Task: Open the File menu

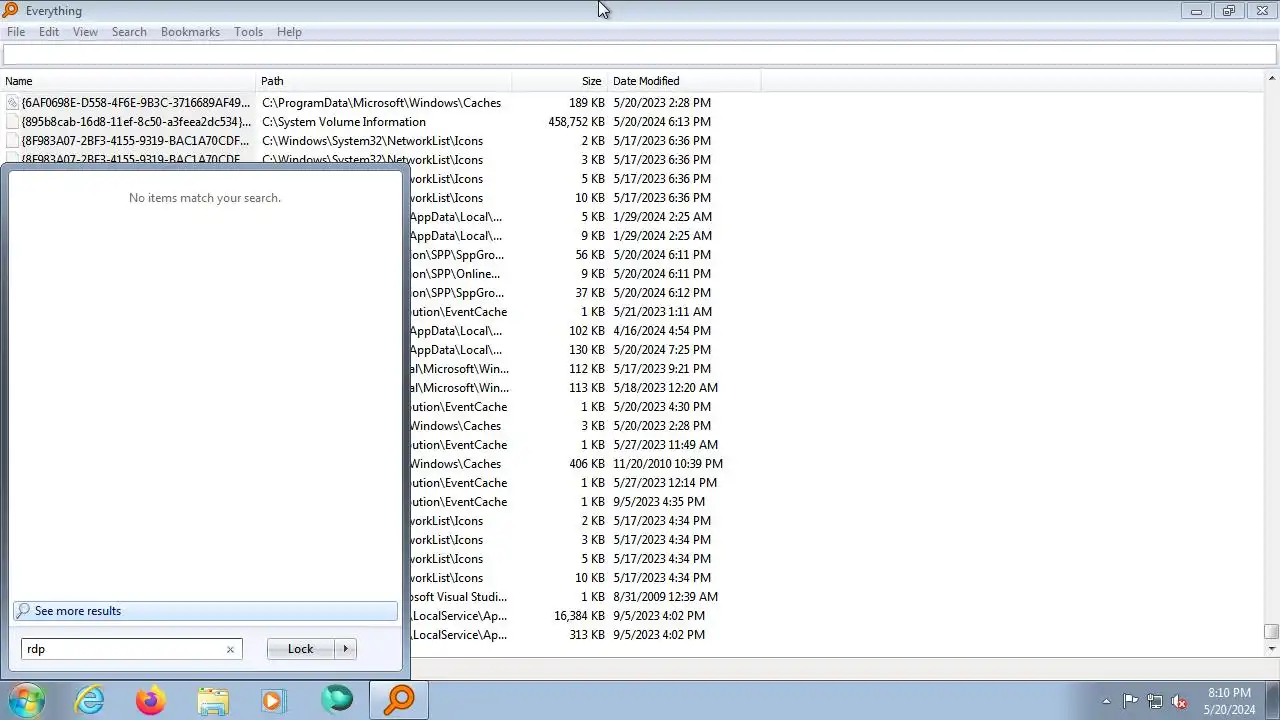Action: click(x=16, y=32)
